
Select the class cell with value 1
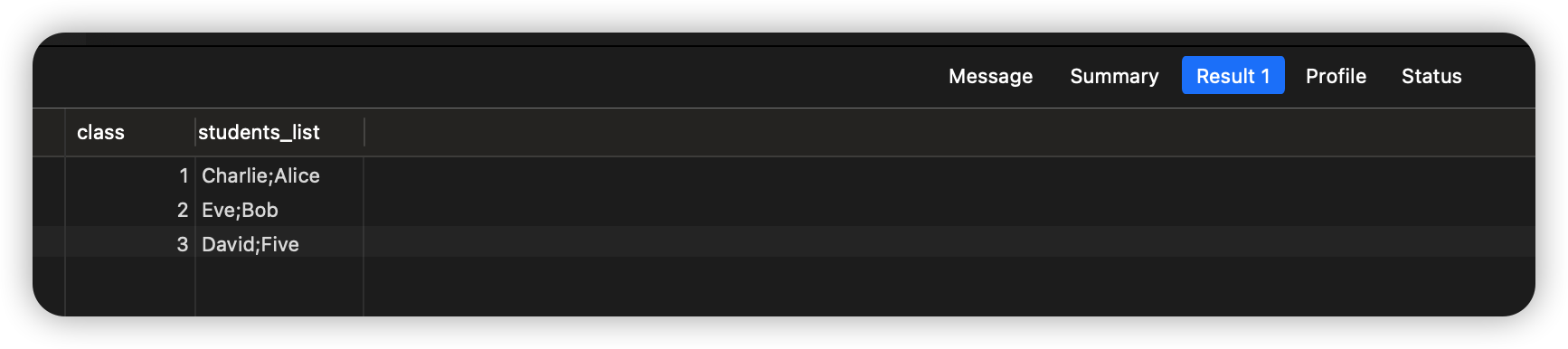[x=130, y=175]
